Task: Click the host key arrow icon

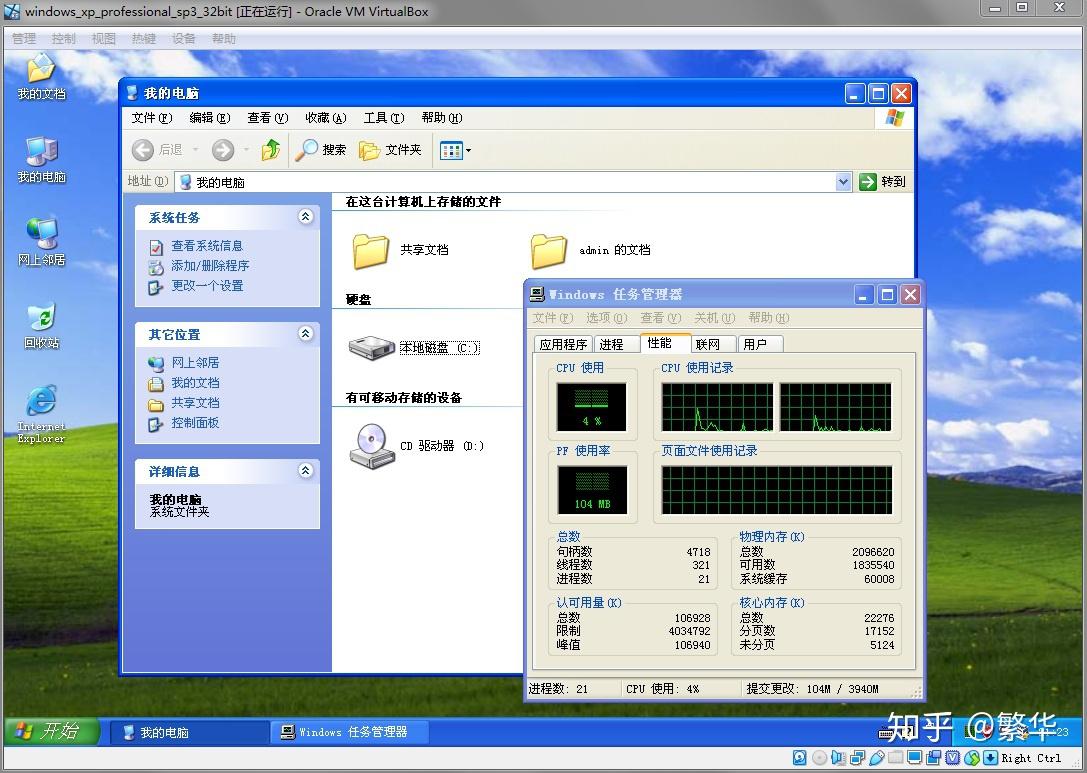Action: tap(990, 758)
